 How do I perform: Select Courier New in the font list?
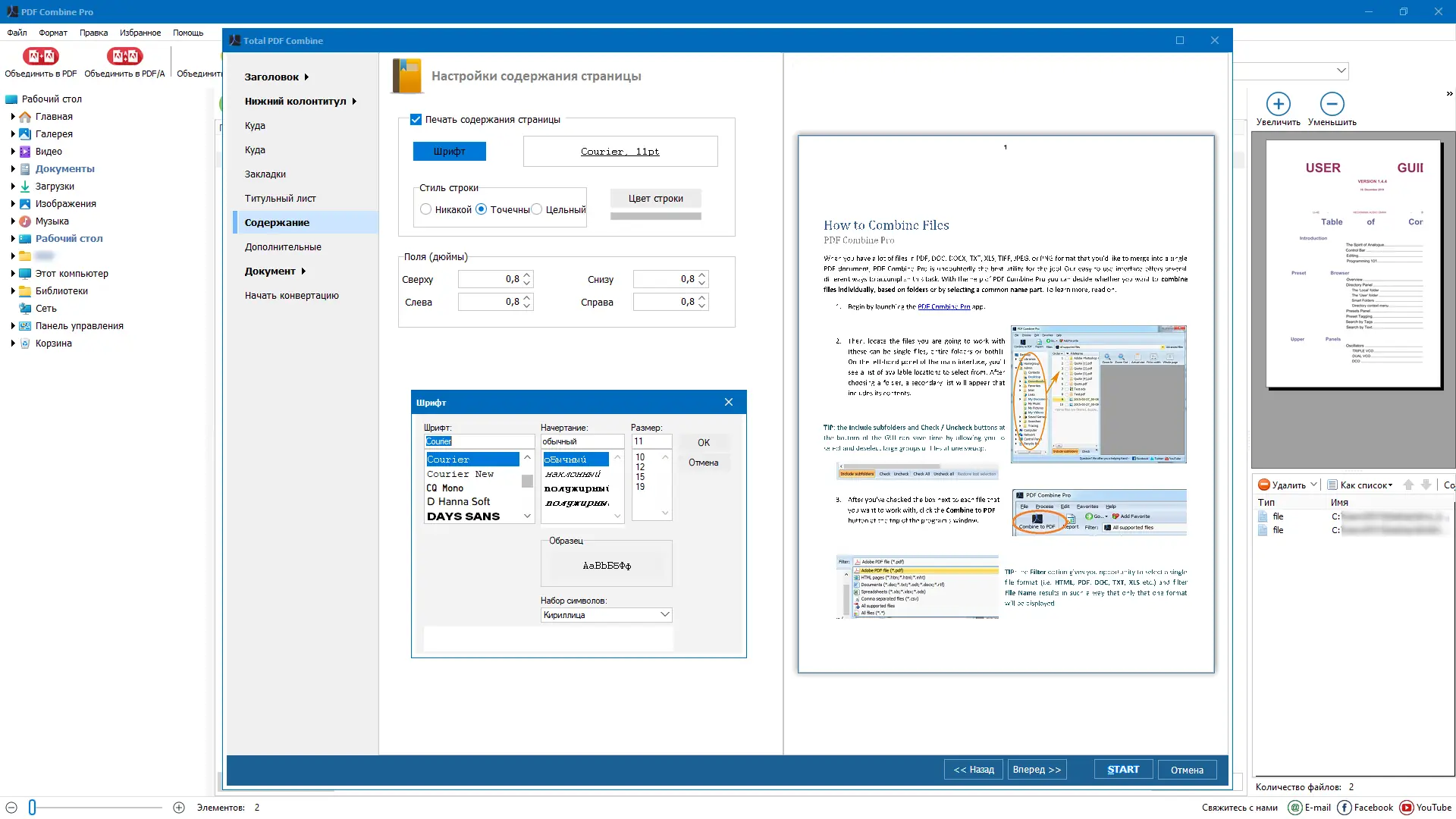click(461, 473)
